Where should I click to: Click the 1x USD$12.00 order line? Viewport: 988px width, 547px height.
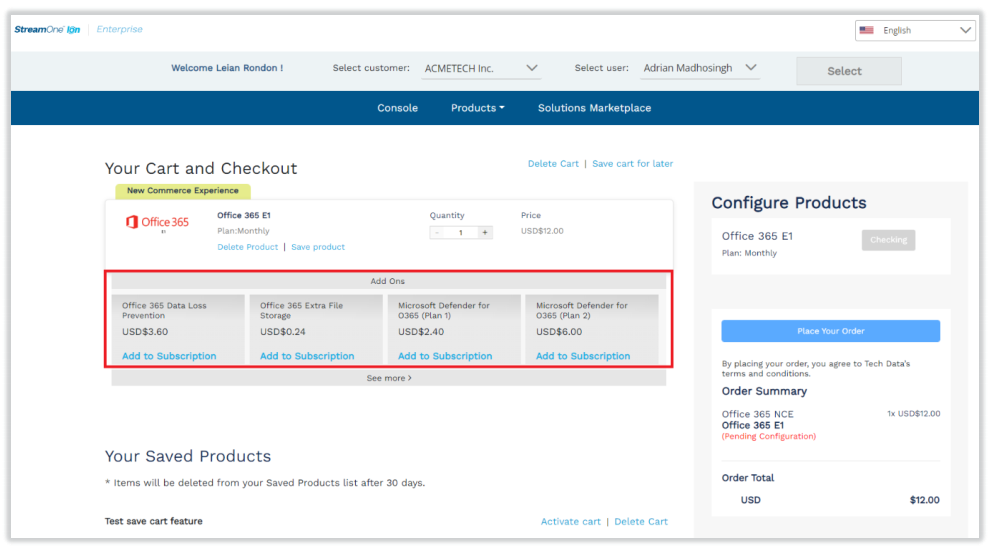914,414
